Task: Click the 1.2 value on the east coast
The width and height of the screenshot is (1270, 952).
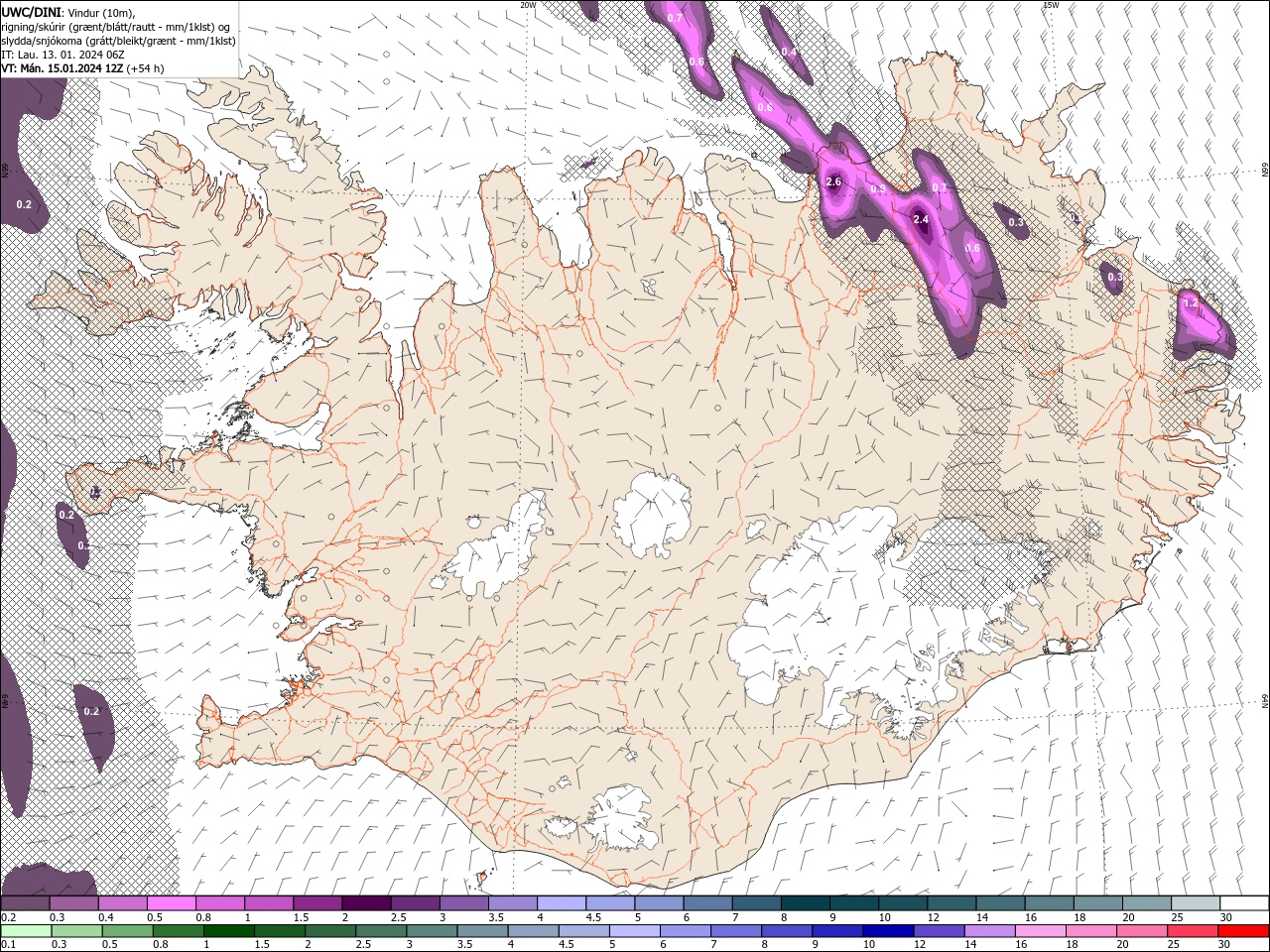Action: tap(1191, 302)
